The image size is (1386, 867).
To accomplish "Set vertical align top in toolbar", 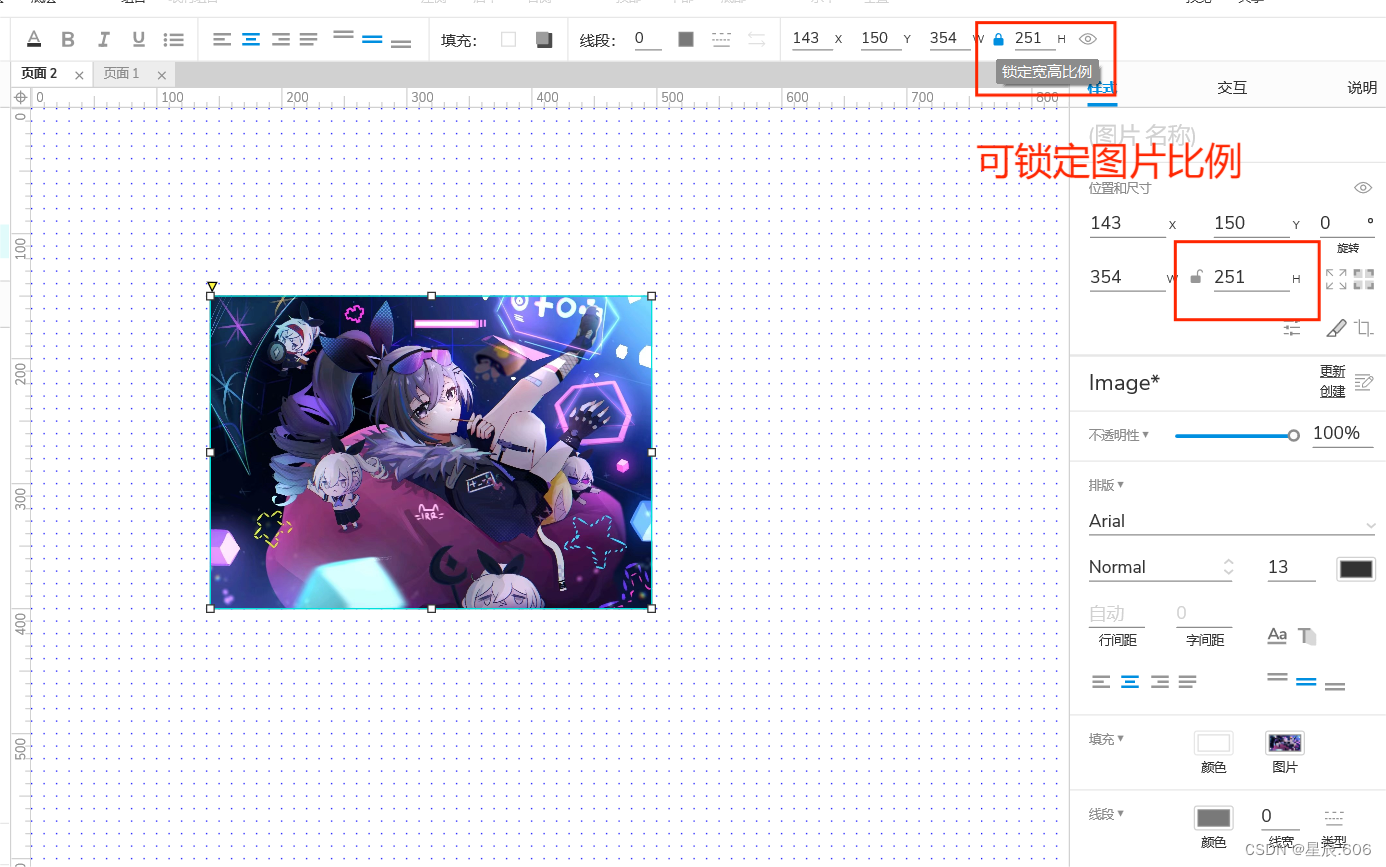I will pyautogui.click(x=343, y=35).
